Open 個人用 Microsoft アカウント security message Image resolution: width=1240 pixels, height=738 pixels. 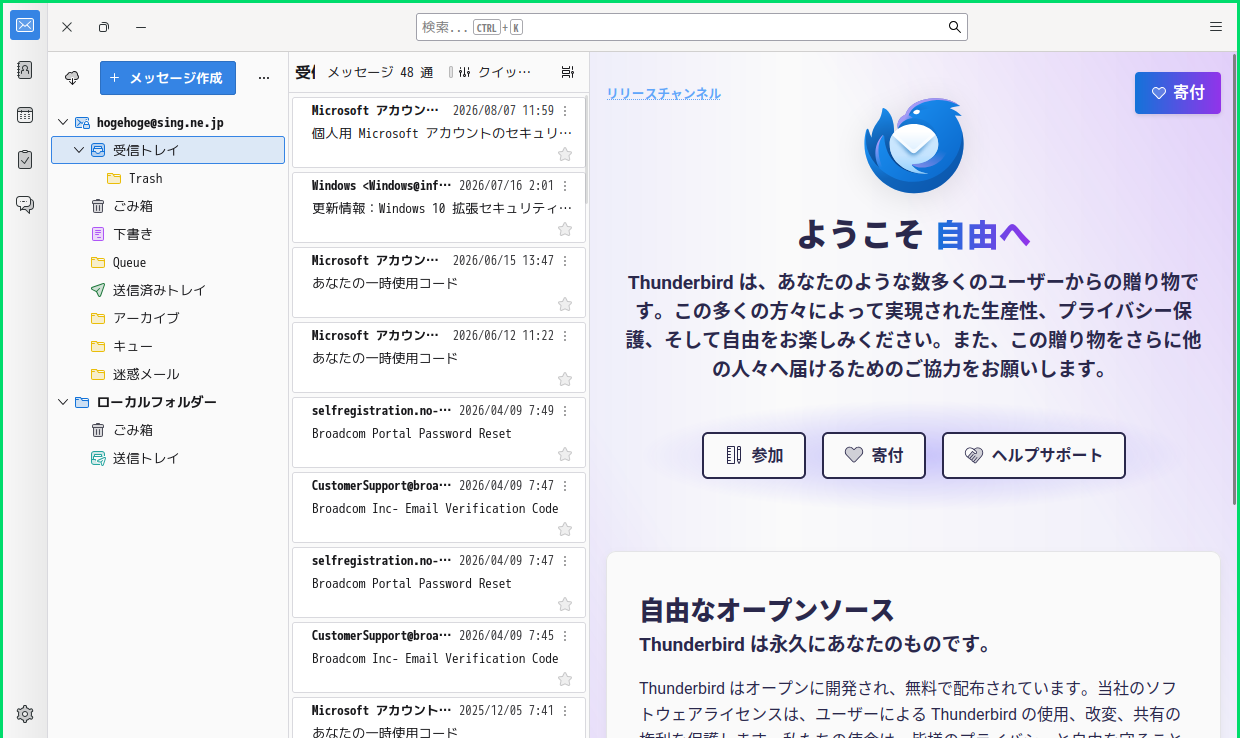coord(439,132)
